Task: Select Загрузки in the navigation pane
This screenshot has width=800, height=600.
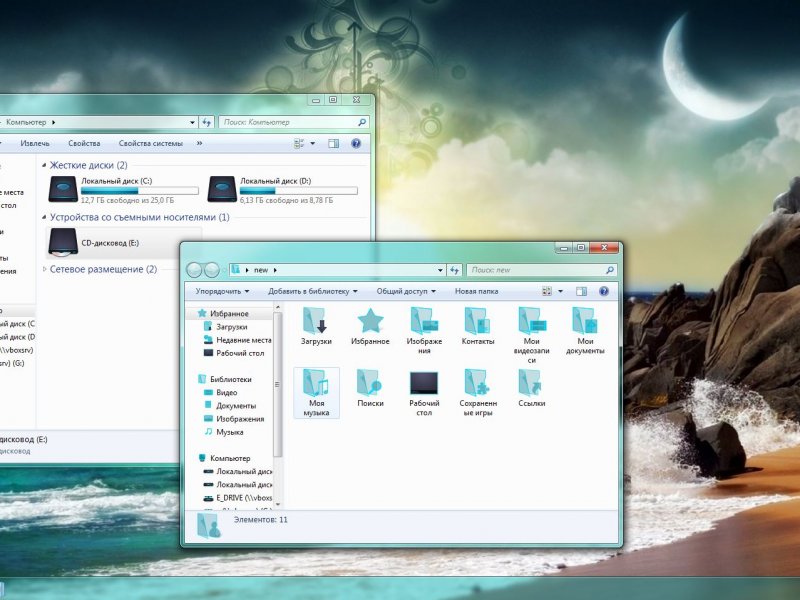Action: point(231,327)
